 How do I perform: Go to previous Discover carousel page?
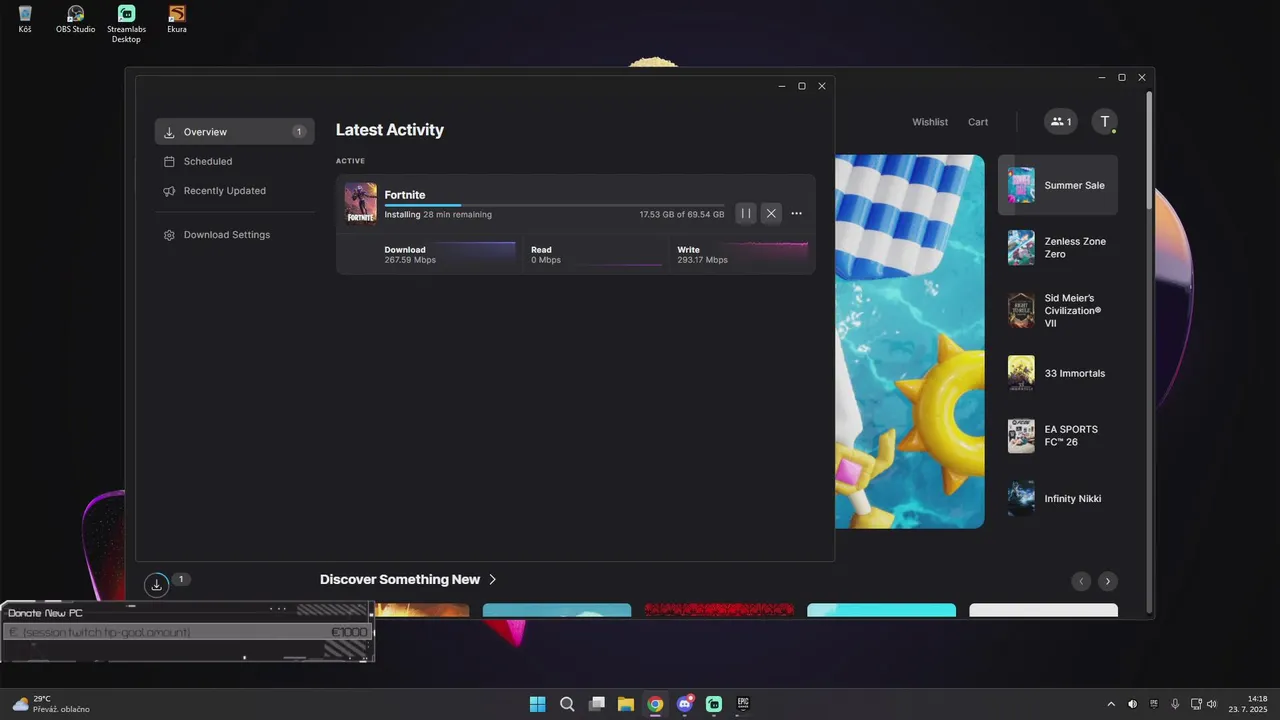tap(1080, 581)
